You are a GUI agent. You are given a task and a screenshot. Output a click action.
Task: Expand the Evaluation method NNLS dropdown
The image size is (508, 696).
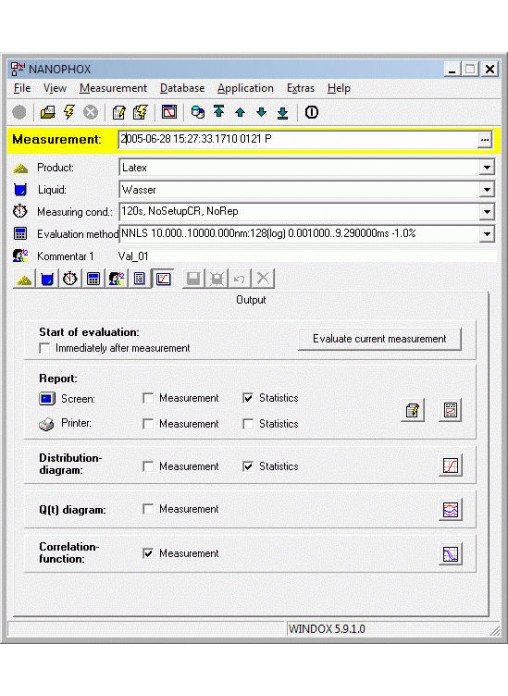[487, 233]
